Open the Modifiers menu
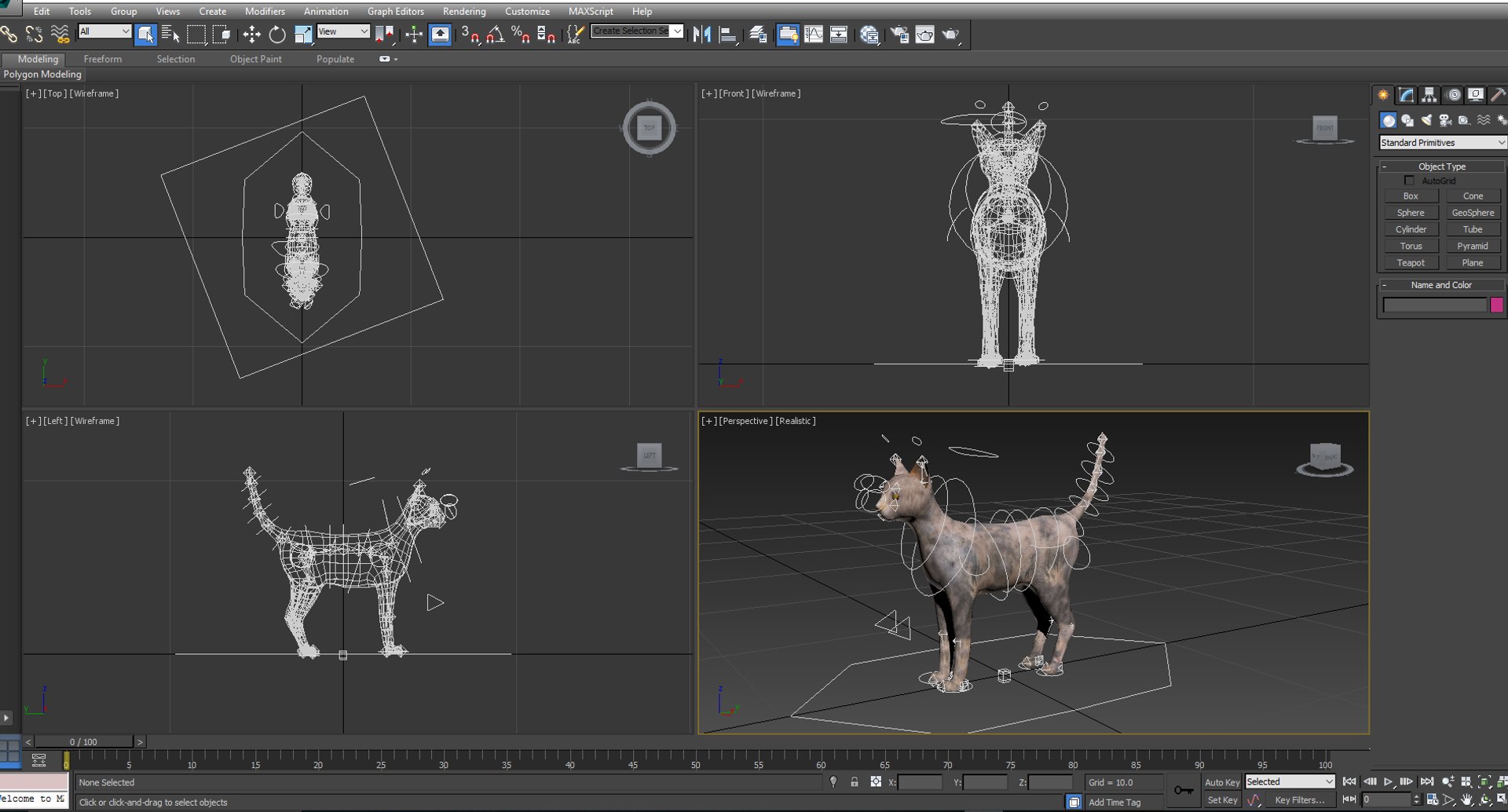 tap(265, 11)
